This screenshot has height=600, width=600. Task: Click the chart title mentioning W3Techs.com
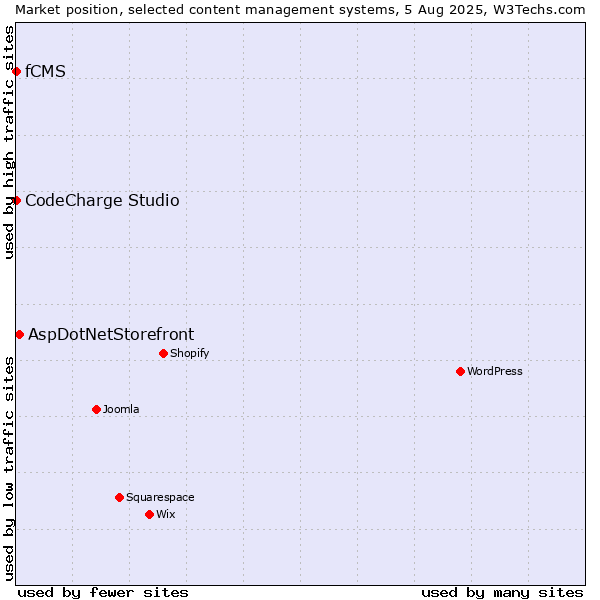[x=300, y=10]
